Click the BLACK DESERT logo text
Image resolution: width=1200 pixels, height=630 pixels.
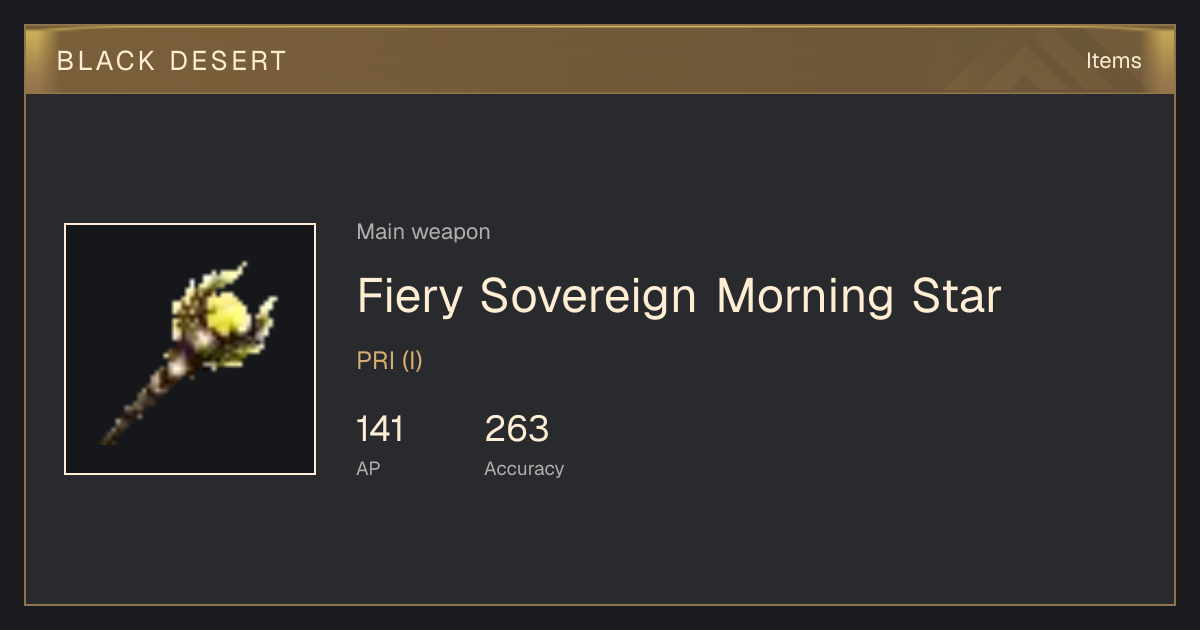click(172, 61)
